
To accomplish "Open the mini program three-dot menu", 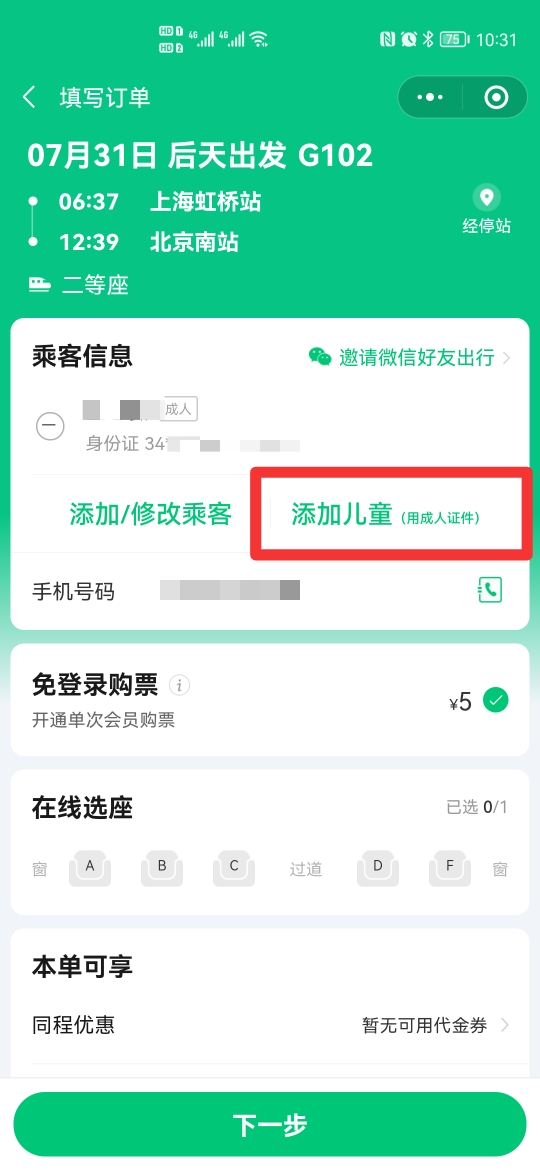I will click(430, 98).
